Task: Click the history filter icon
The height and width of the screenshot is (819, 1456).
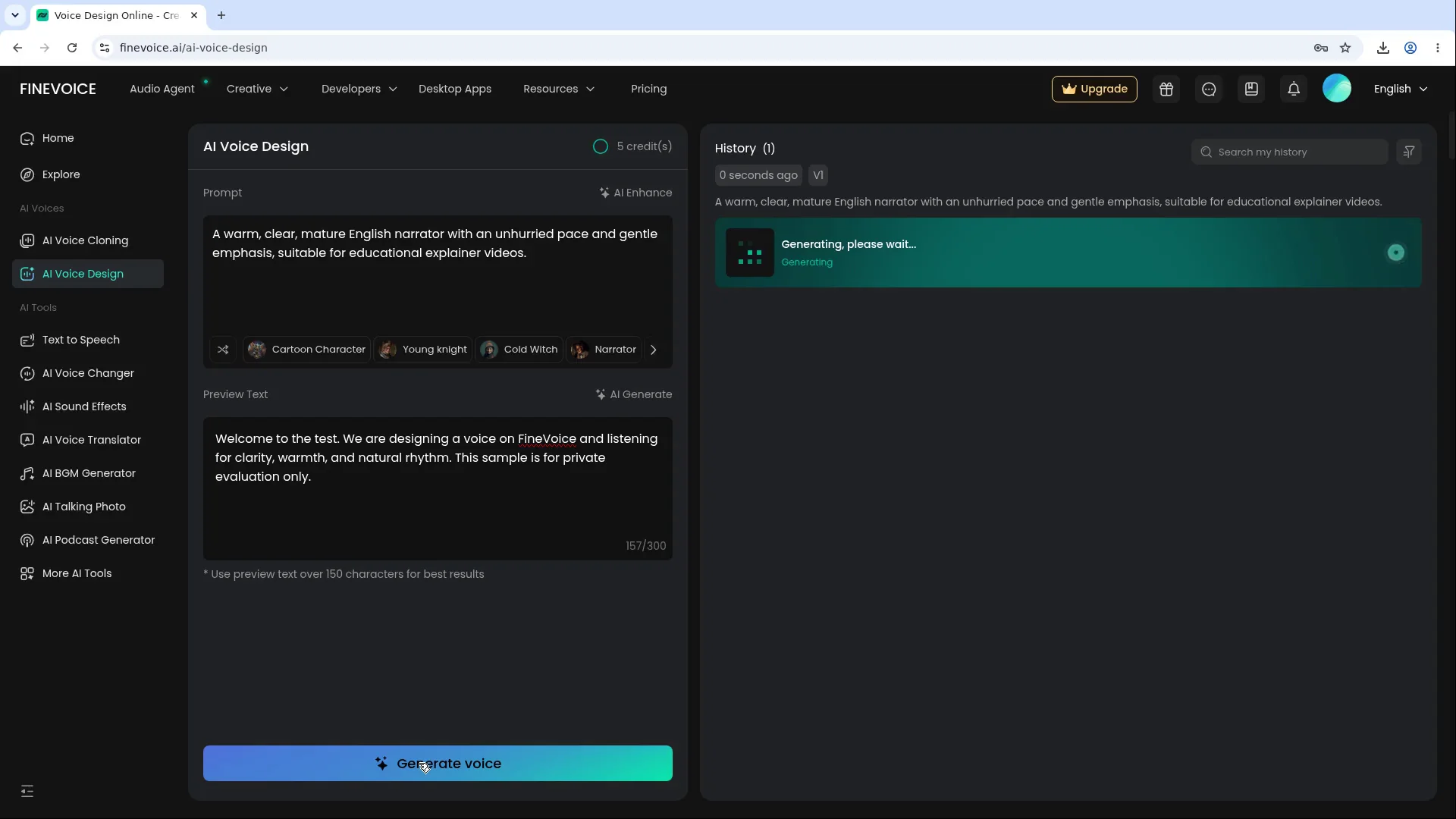Action: tap(1409, 152)
